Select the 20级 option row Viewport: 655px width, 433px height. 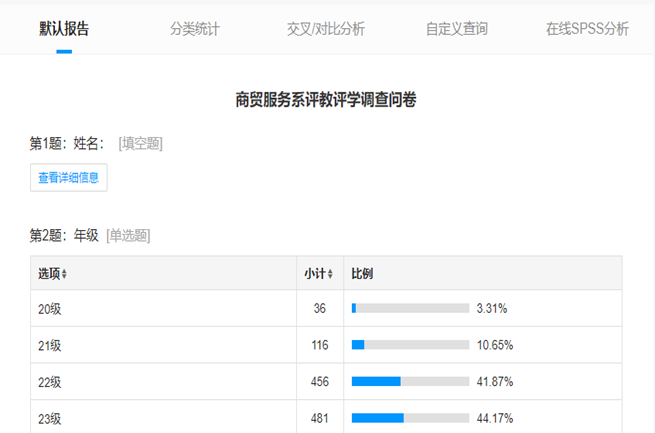pyautogui.click(x=50, y=309)
